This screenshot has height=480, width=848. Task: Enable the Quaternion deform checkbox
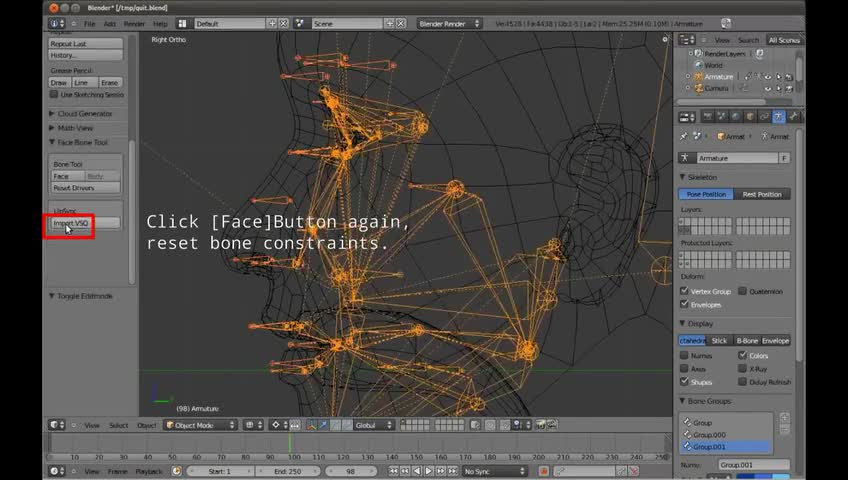click(743, 291)
